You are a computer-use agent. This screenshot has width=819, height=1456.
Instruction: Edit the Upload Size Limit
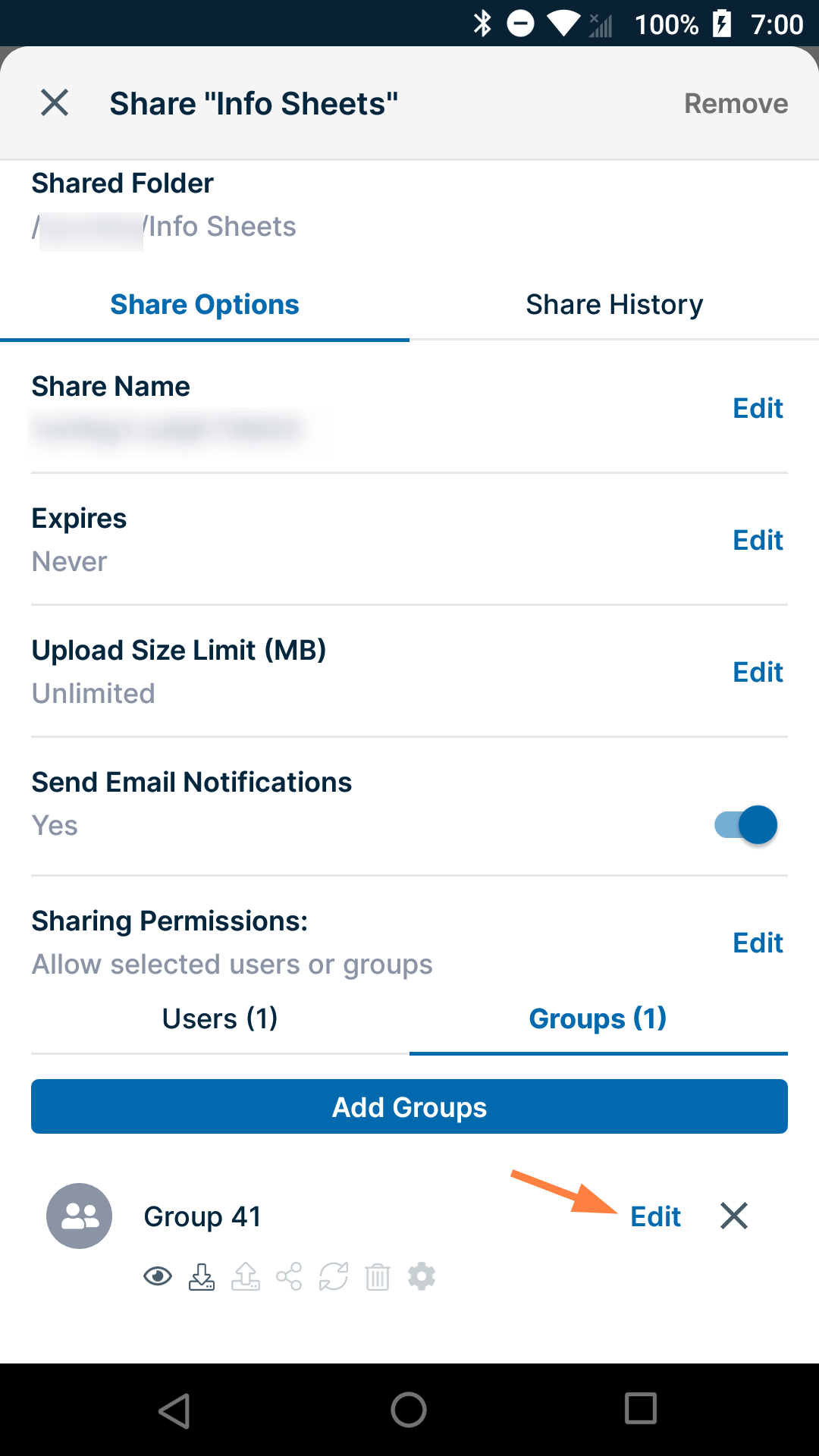tap(758, 672)
